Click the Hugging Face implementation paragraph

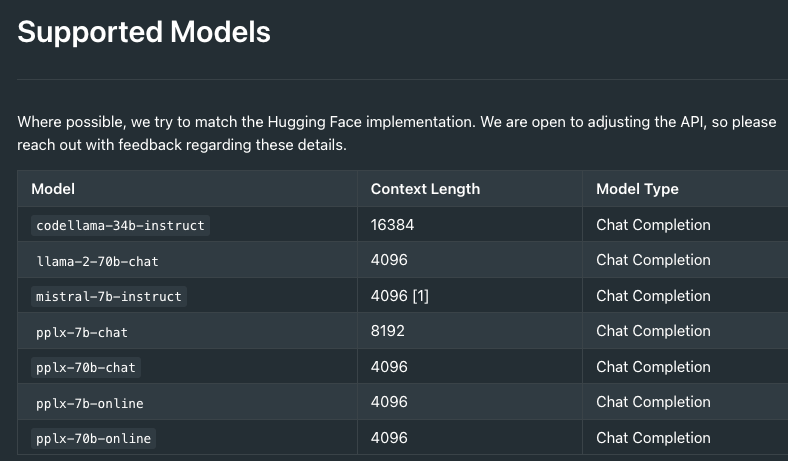pos(397,133)
